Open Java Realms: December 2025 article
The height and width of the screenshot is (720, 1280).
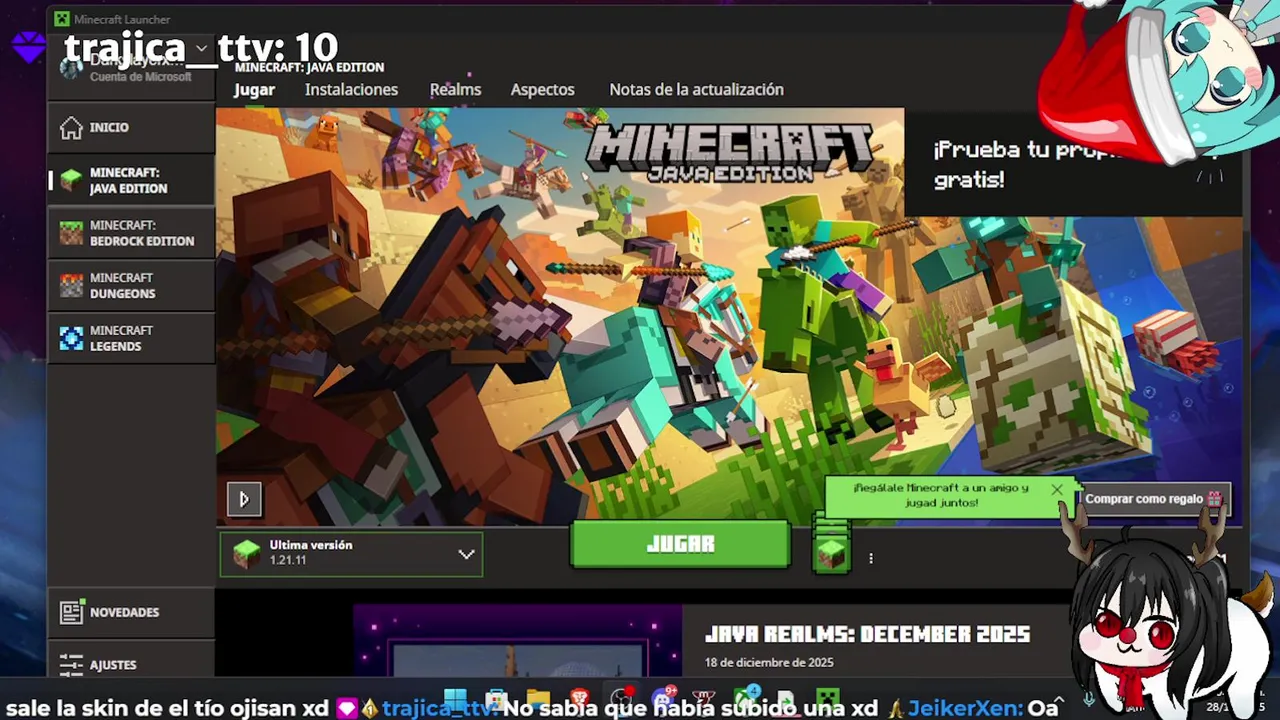[x=867, y=634]
